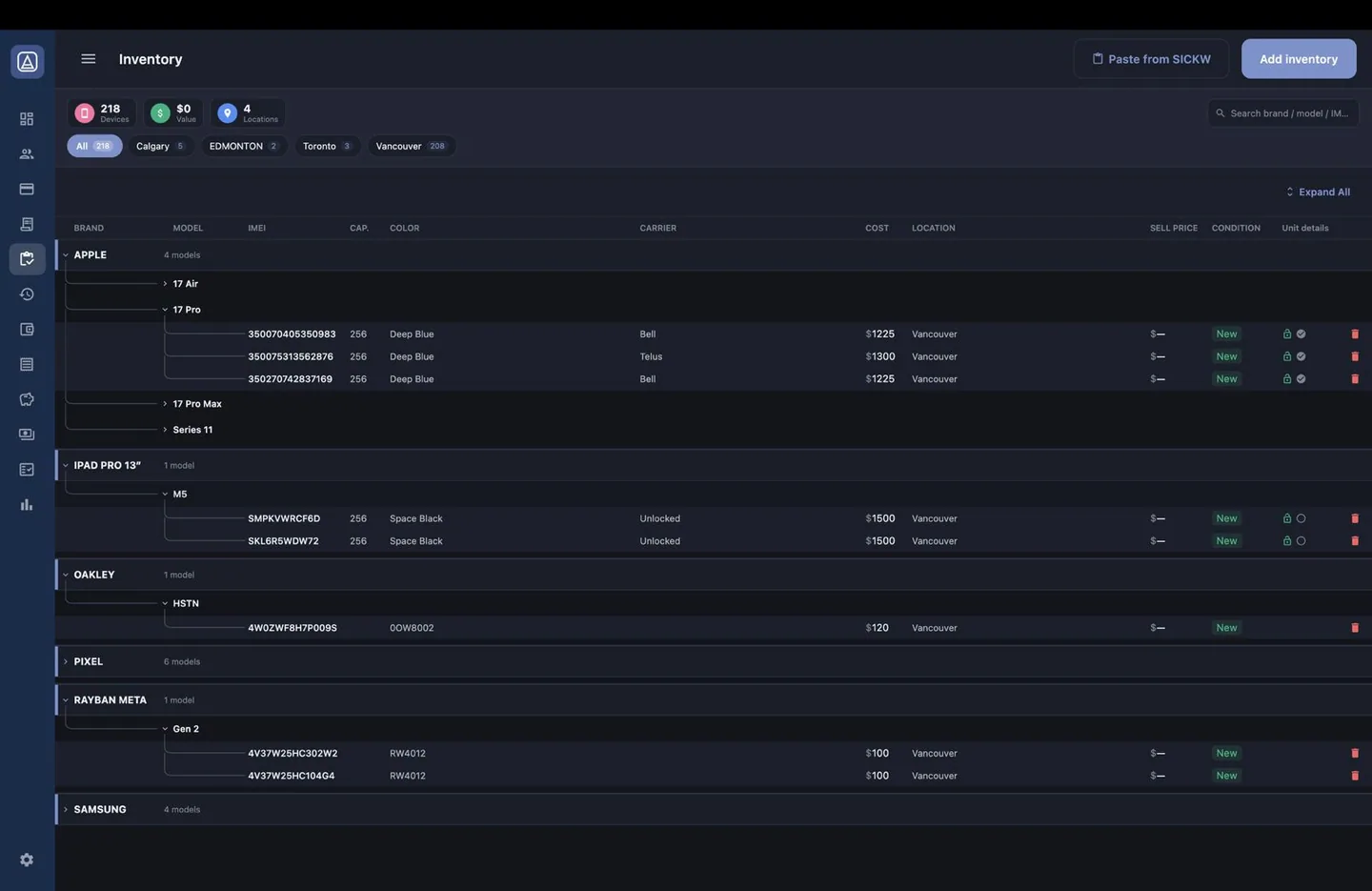
Task: Delete the unit with IMEI 350070405350983
Action: [x=1355, y=334]
